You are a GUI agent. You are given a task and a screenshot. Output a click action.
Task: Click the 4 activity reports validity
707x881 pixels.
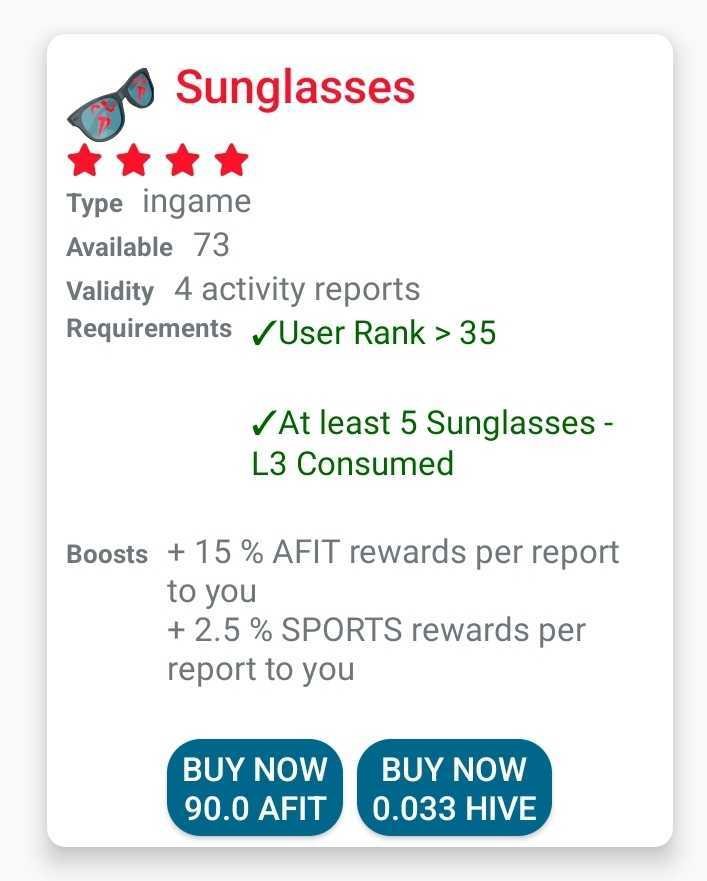[x=297, y=290]
